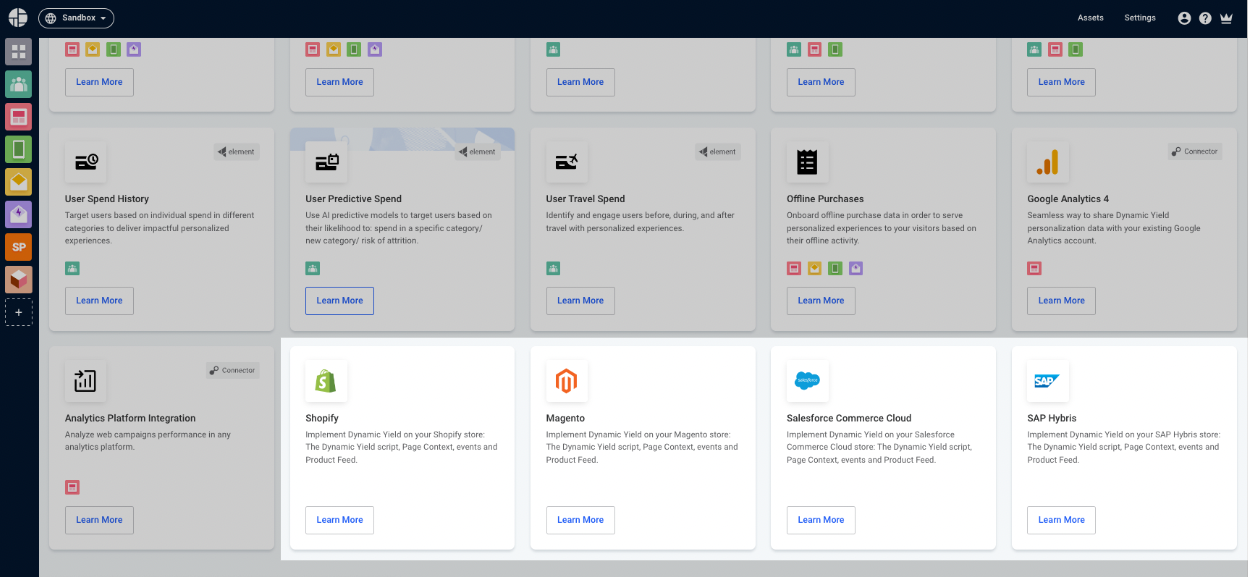Image resolution: width=1248 pixels, height=577 pixels.
Task: Click Learn More under Salesforce Commerce Cloud
Action: pyautogui.click(x=821, y=520)
